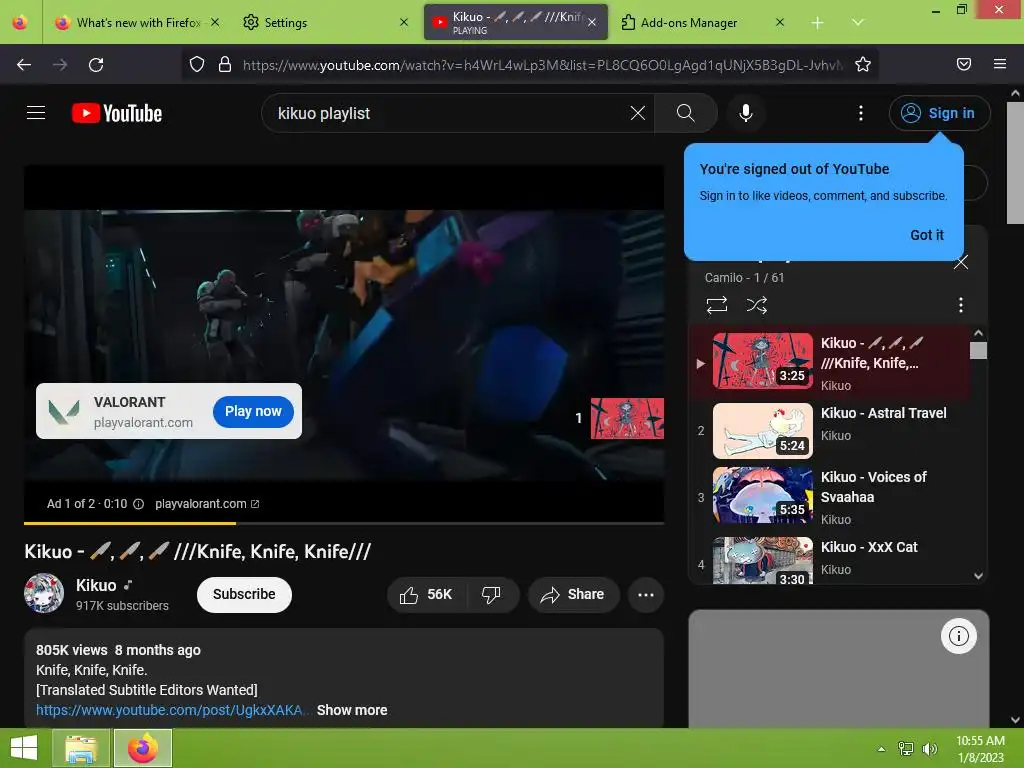Click the forward navigation arrow
This screenshot has height=768, width=1024.
[x=60, y=65]
